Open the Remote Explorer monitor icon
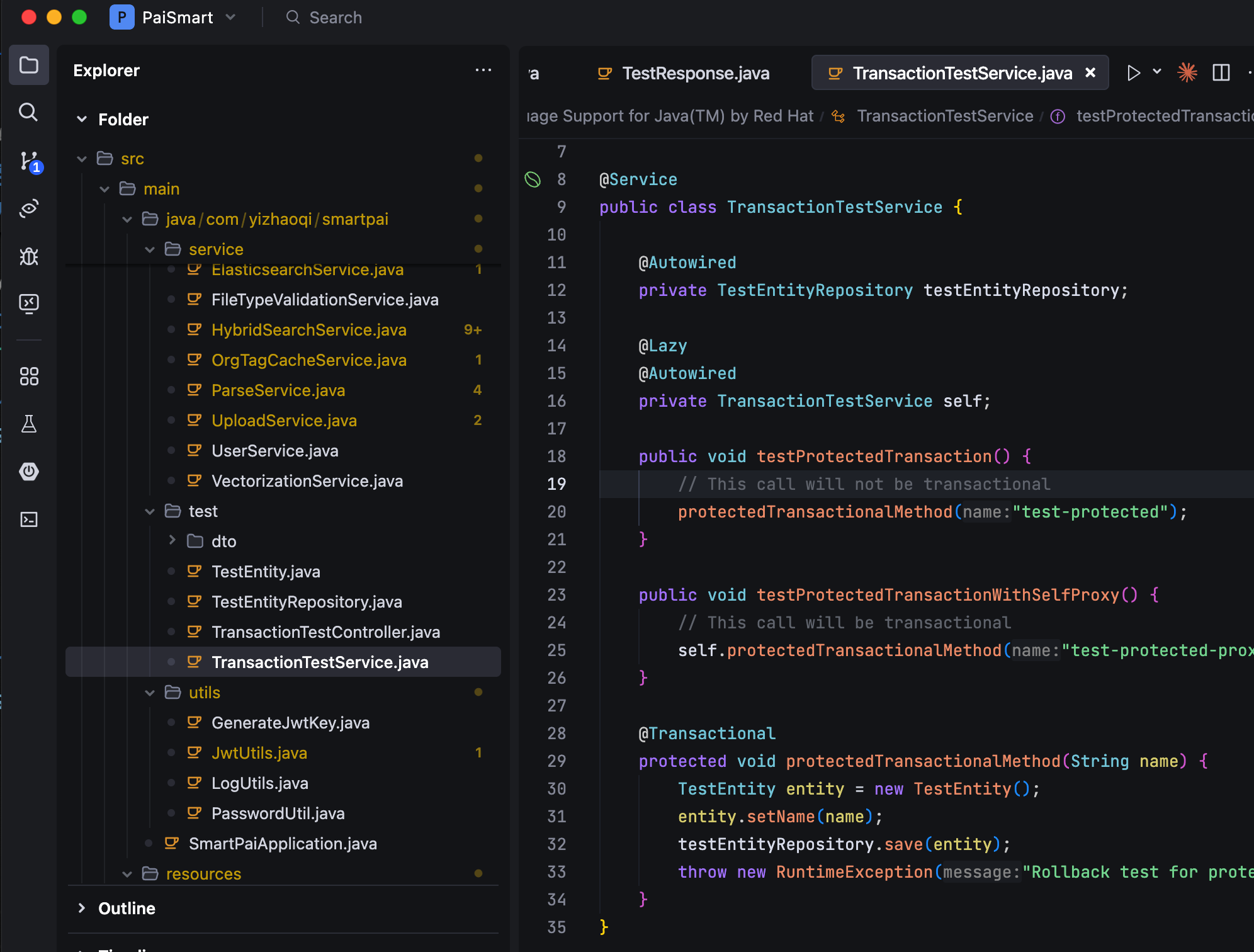1254x952 pixels. (x=29, y=304)
